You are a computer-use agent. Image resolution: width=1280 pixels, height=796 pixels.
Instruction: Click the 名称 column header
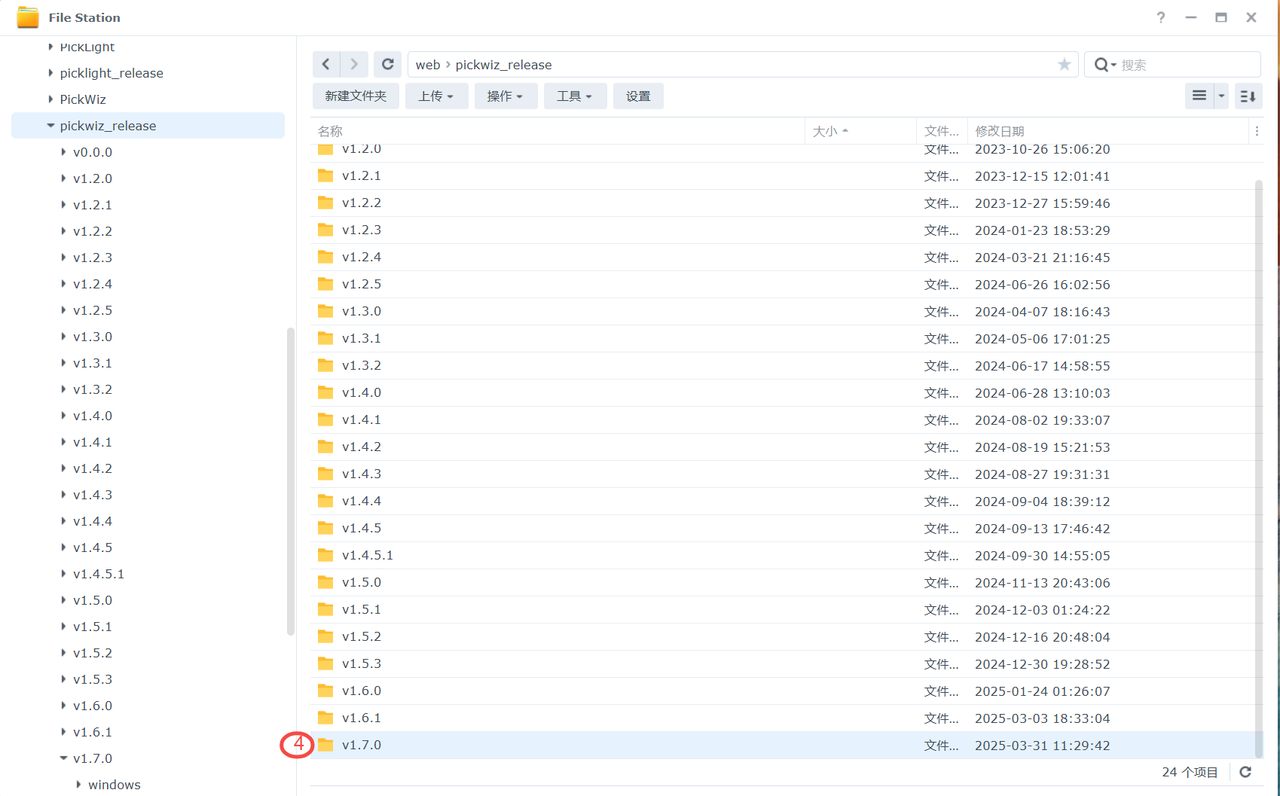click(330, 131)
